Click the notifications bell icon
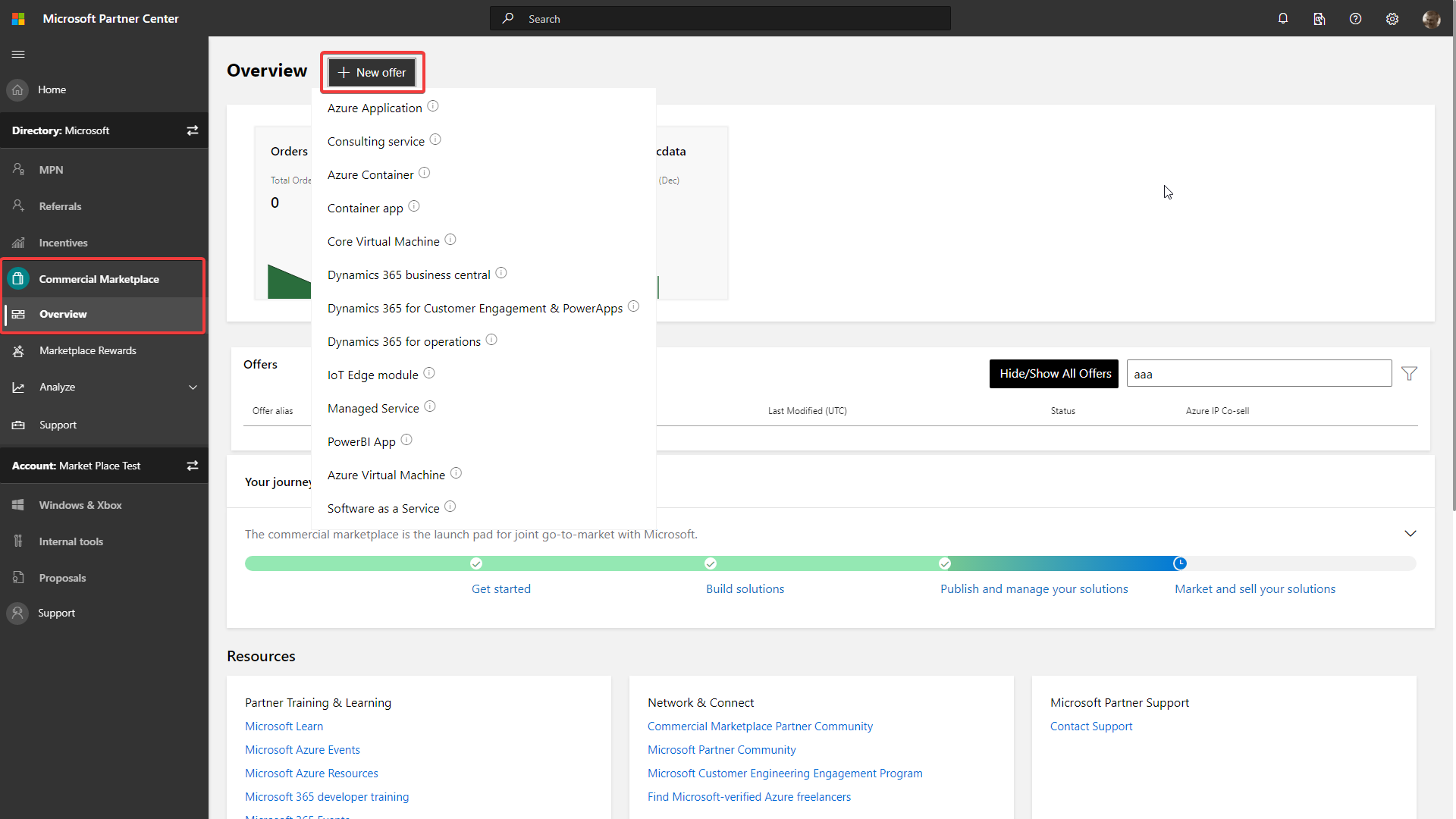1456x819 pixels. [x=1282, y=18]
